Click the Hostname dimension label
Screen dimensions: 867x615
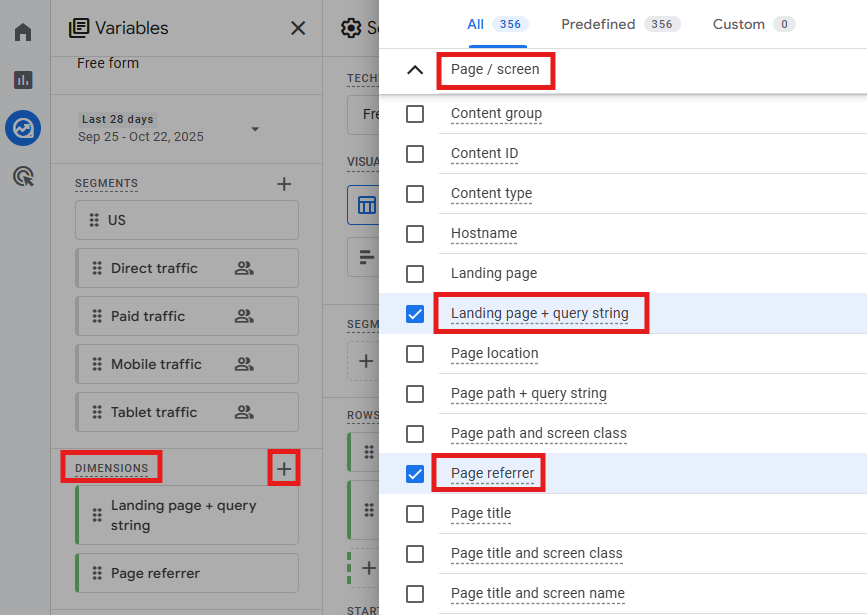tap(484, 233)
